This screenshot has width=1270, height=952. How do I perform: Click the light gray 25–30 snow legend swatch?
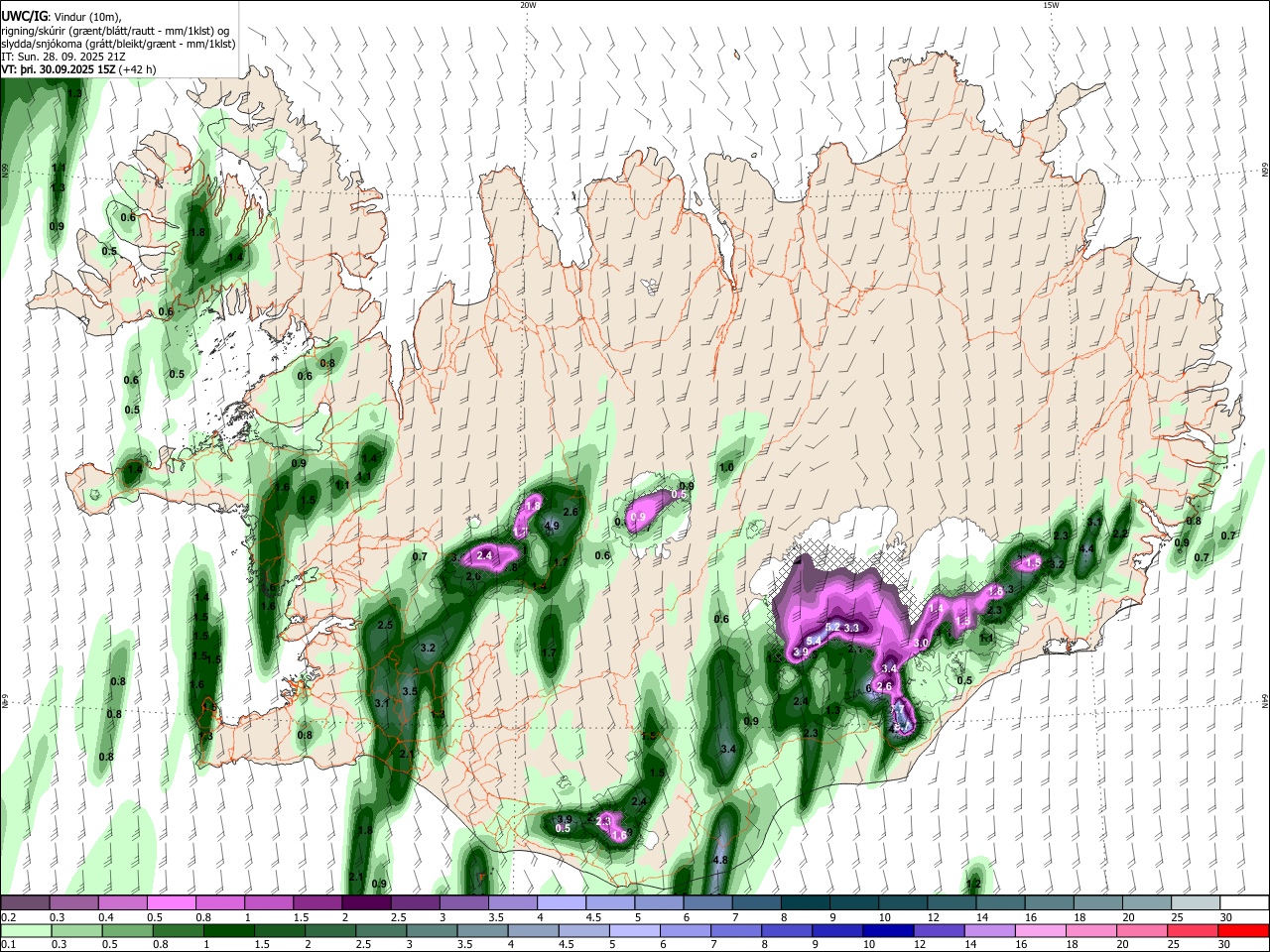tap(1196, 902)
